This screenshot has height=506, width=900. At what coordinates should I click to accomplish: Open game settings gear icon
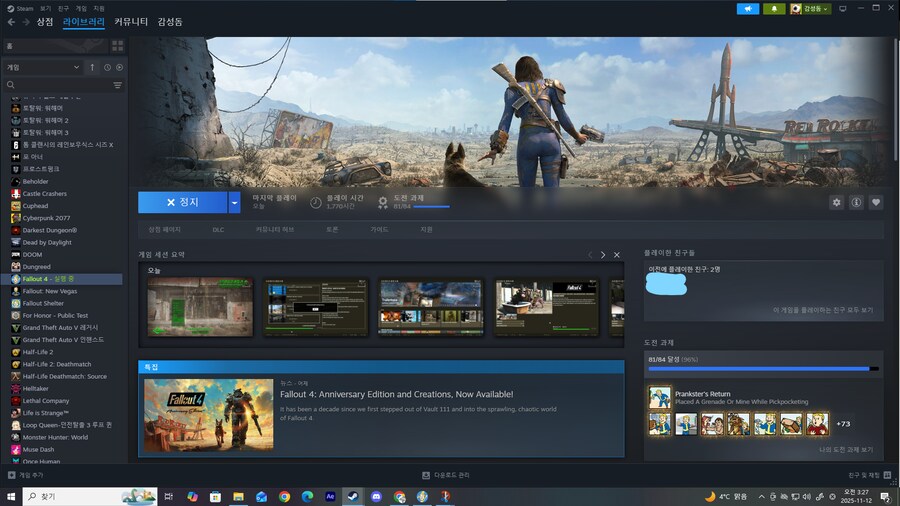point(836,202)
